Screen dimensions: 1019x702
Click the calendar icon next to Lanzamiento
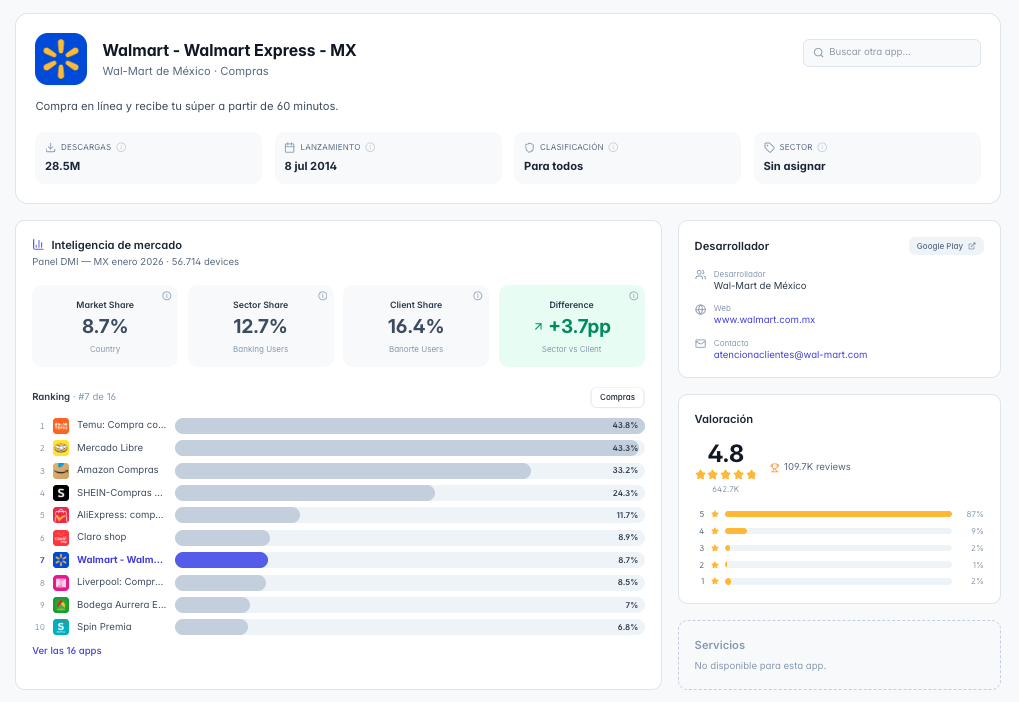[x=290, y=148]
